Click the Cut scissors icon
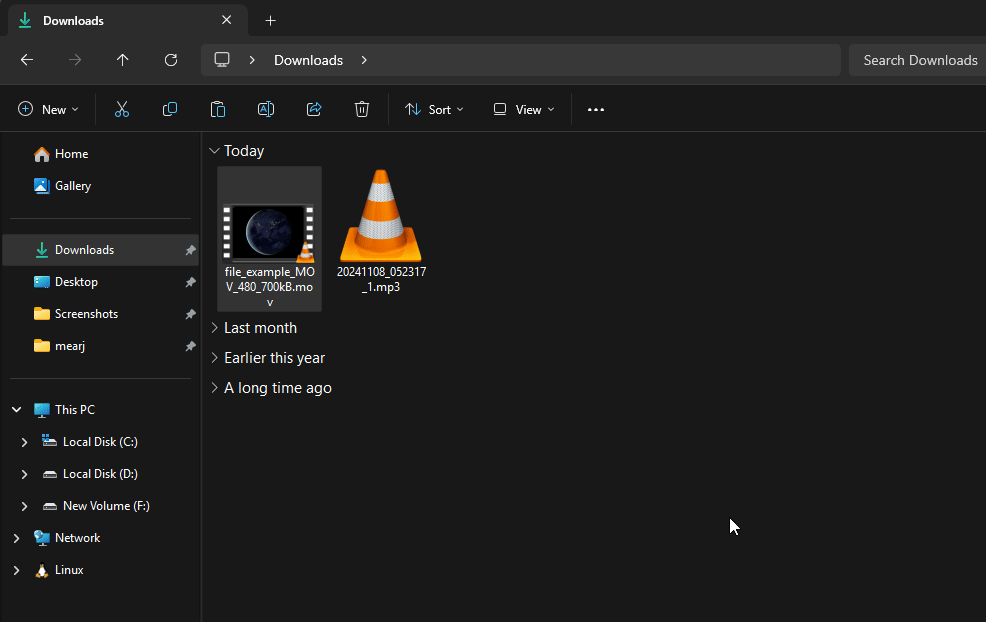 (x=122, y=109)
